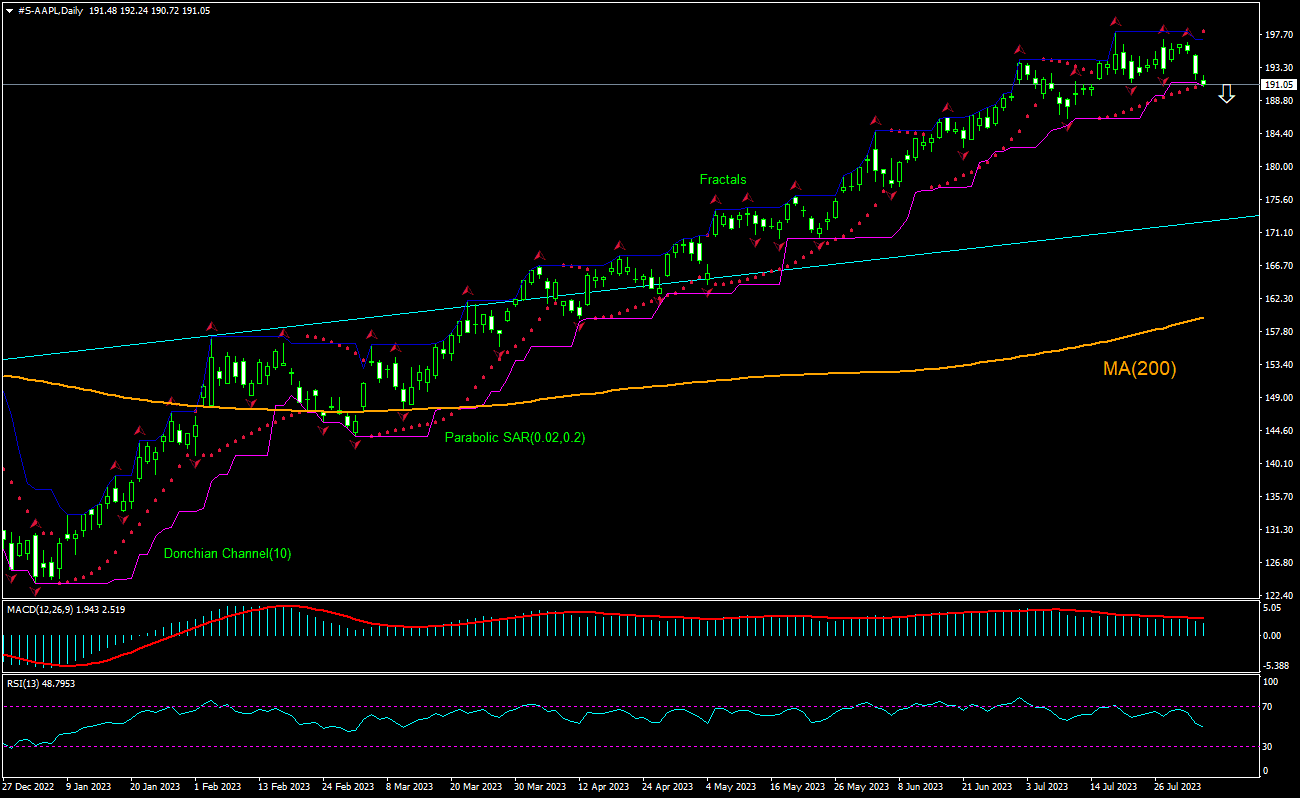Select the Donchian Channel(10) label

click(x=227, y=553)
